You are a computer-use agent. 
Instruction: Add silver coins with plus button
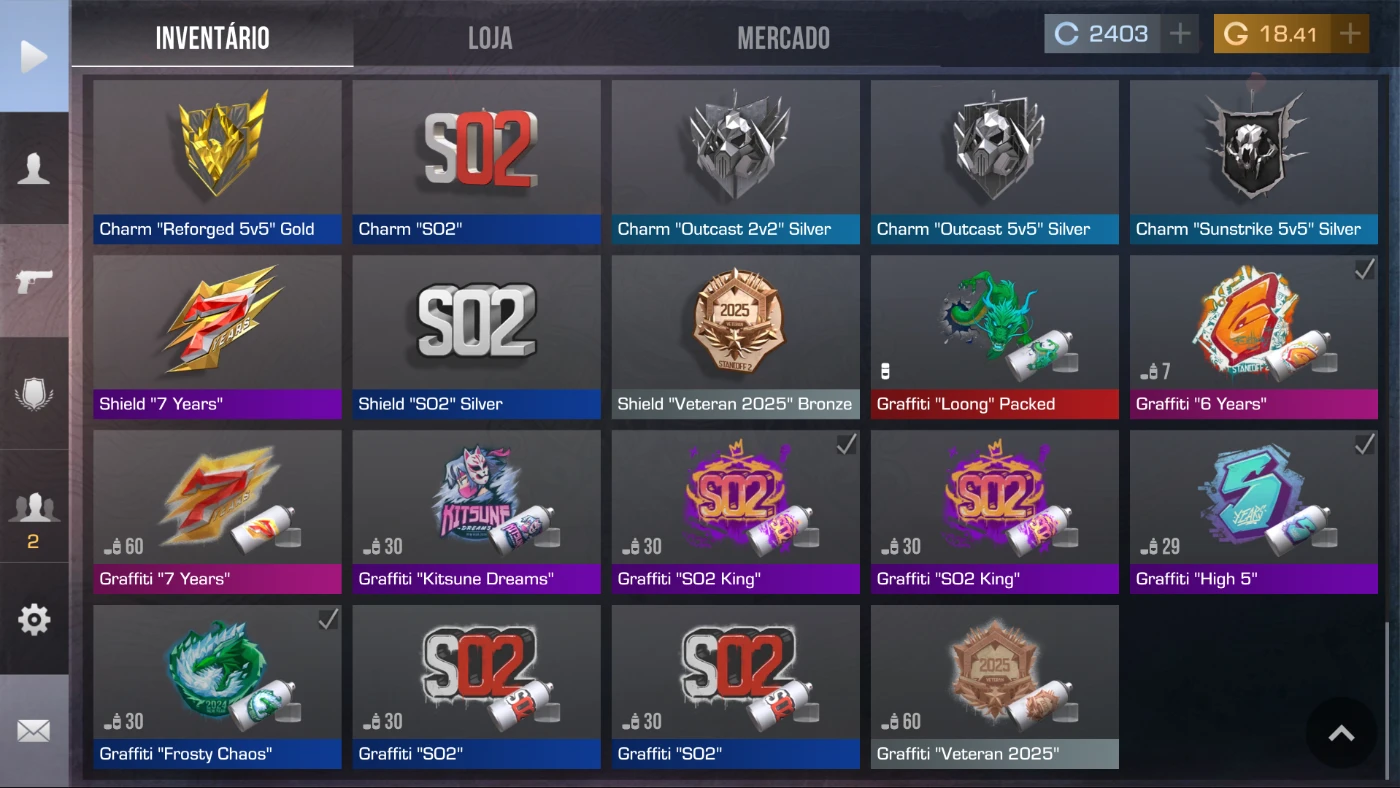tap(1180, 34)
